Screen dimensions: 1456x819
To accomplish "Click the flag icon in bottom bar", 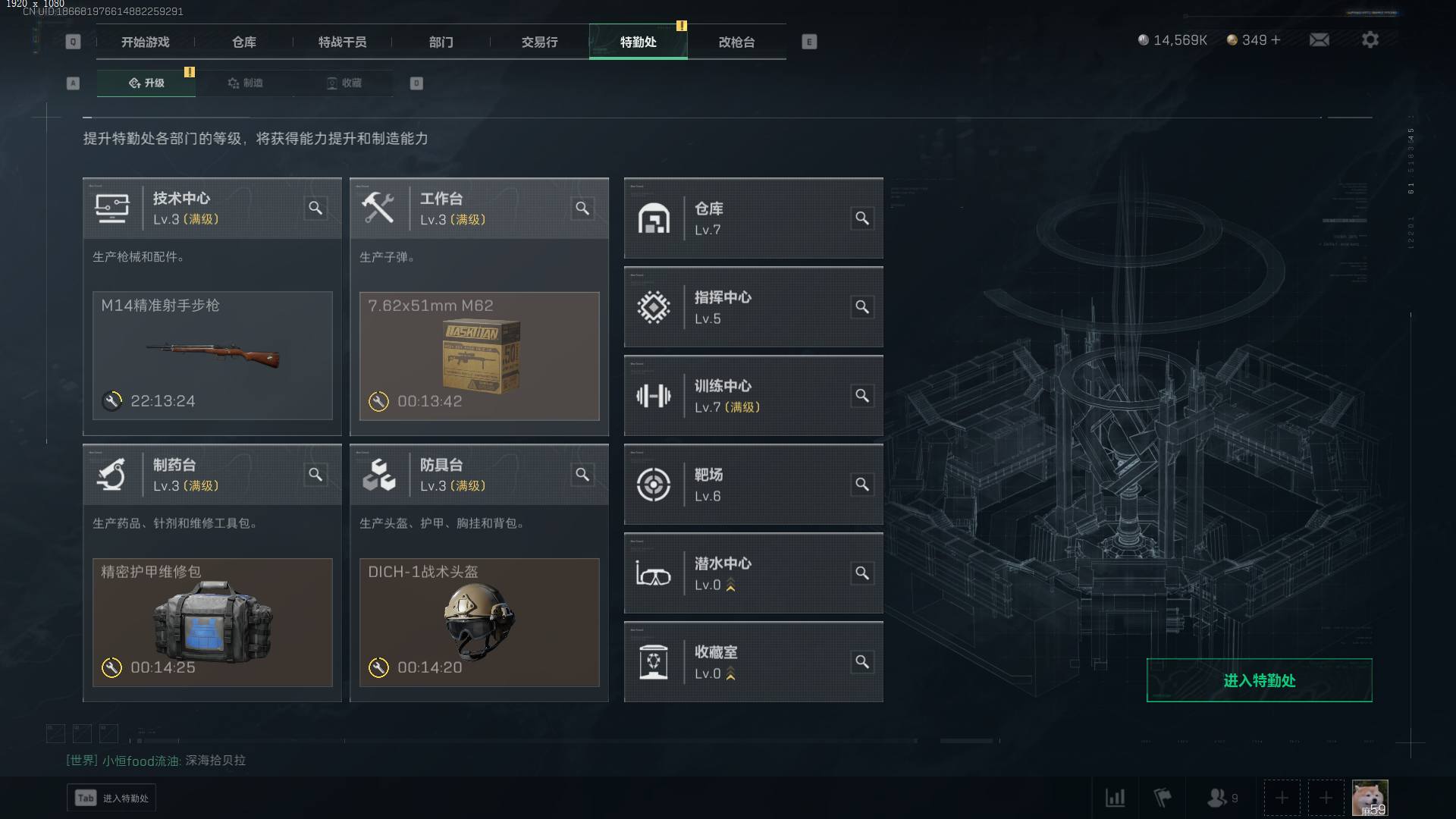I will (x=1163, y=798).
